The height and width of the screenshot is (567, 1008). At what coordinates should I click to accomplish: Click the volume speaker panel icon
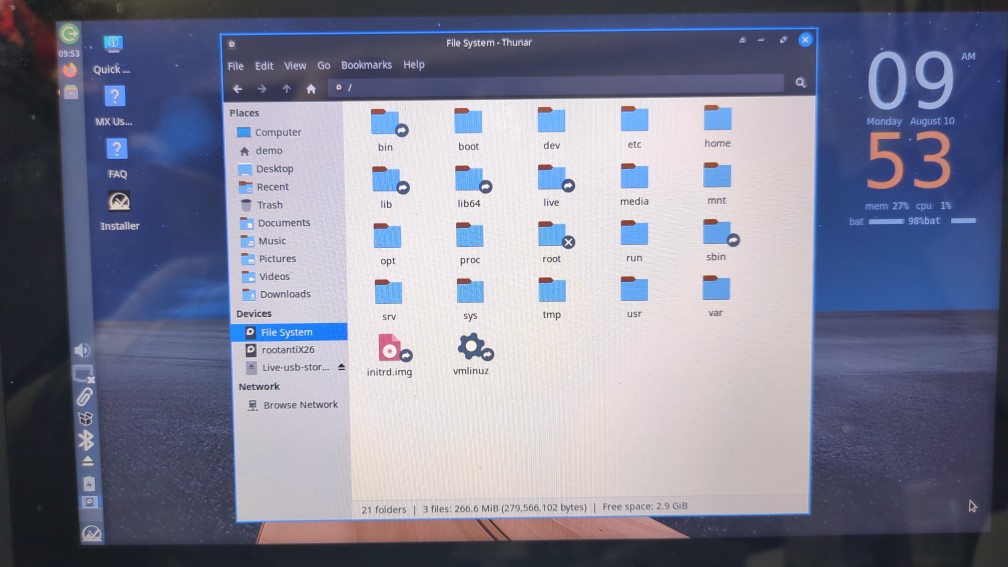click(x=82, y=350)
